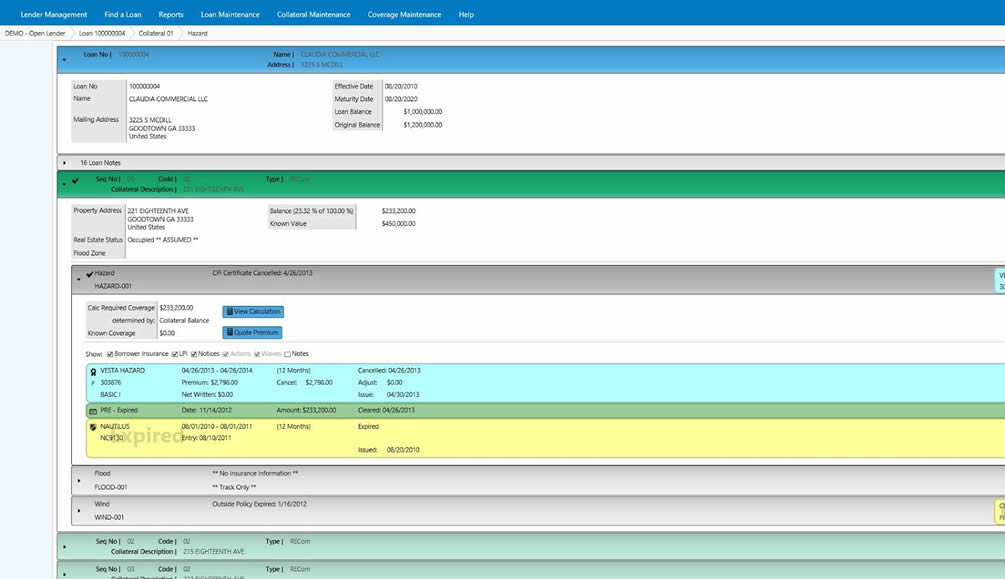Click the Premium: $2,798.00 text

tap(210, 383)
